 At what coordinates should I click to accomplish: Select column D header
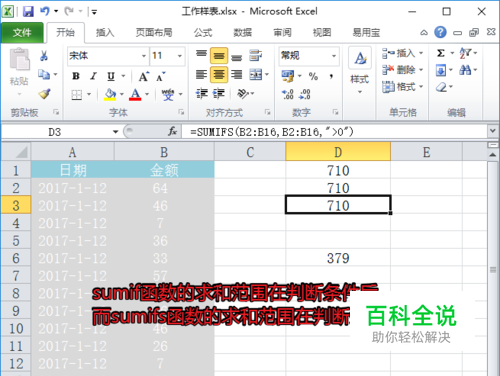338,152
